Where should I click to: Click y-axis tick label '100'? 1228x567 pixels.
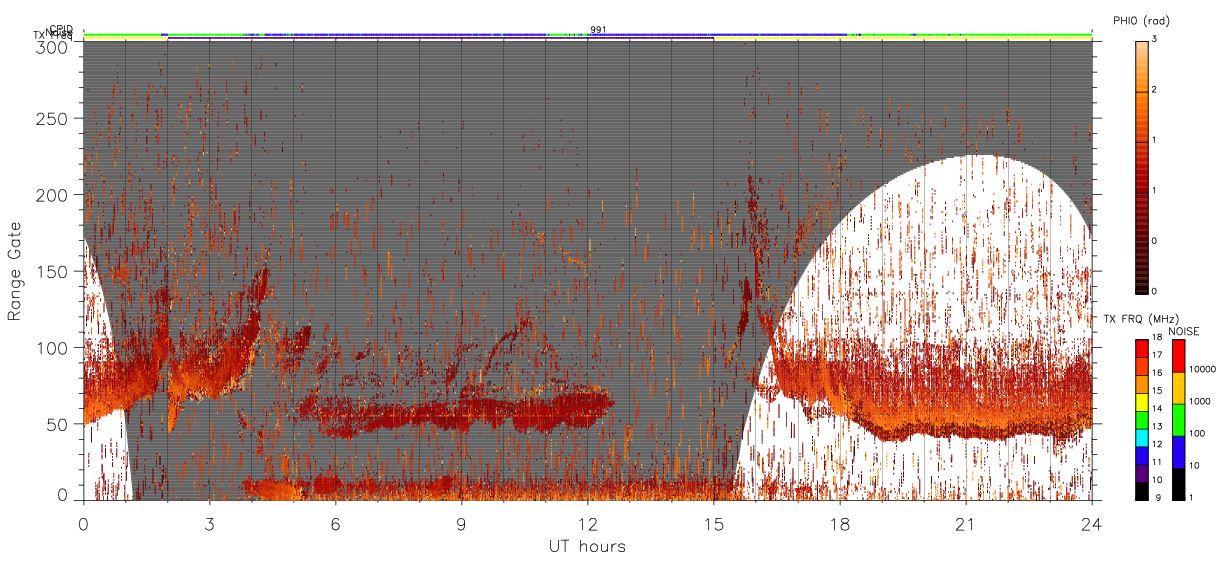click(x=52, y=348)
